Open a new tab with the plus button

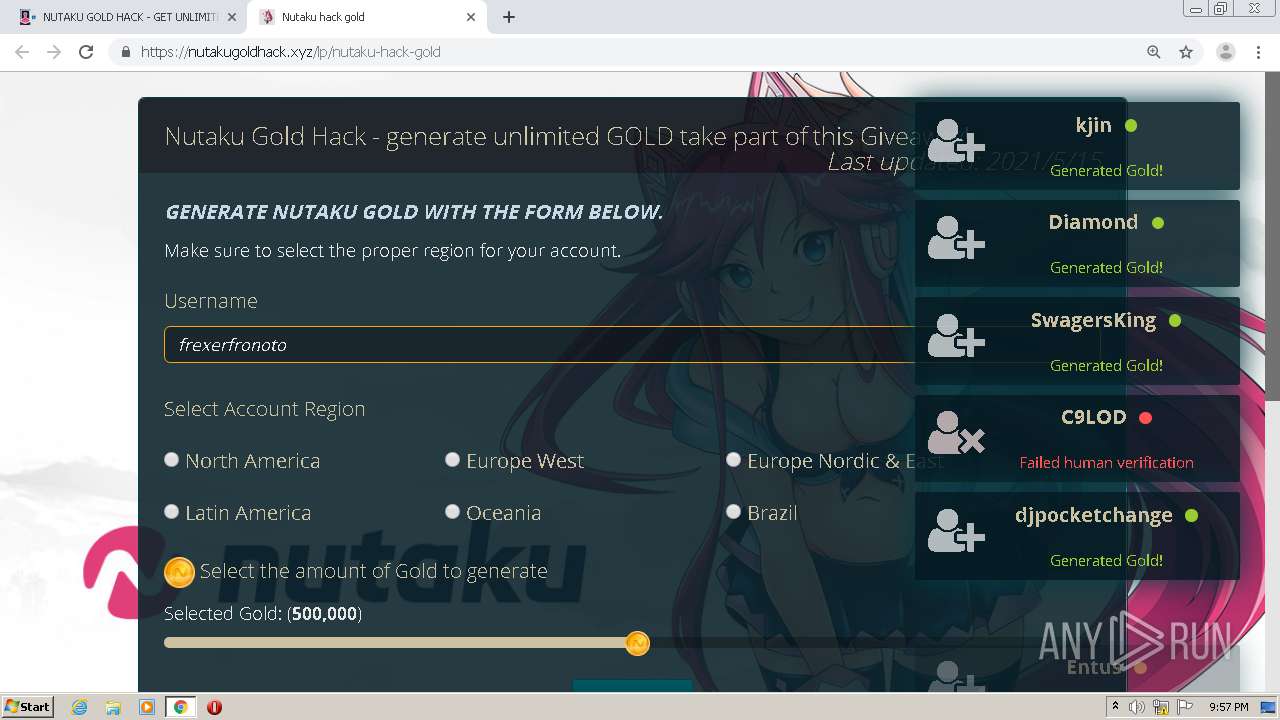pyautogui.click(x=509, y=17)
